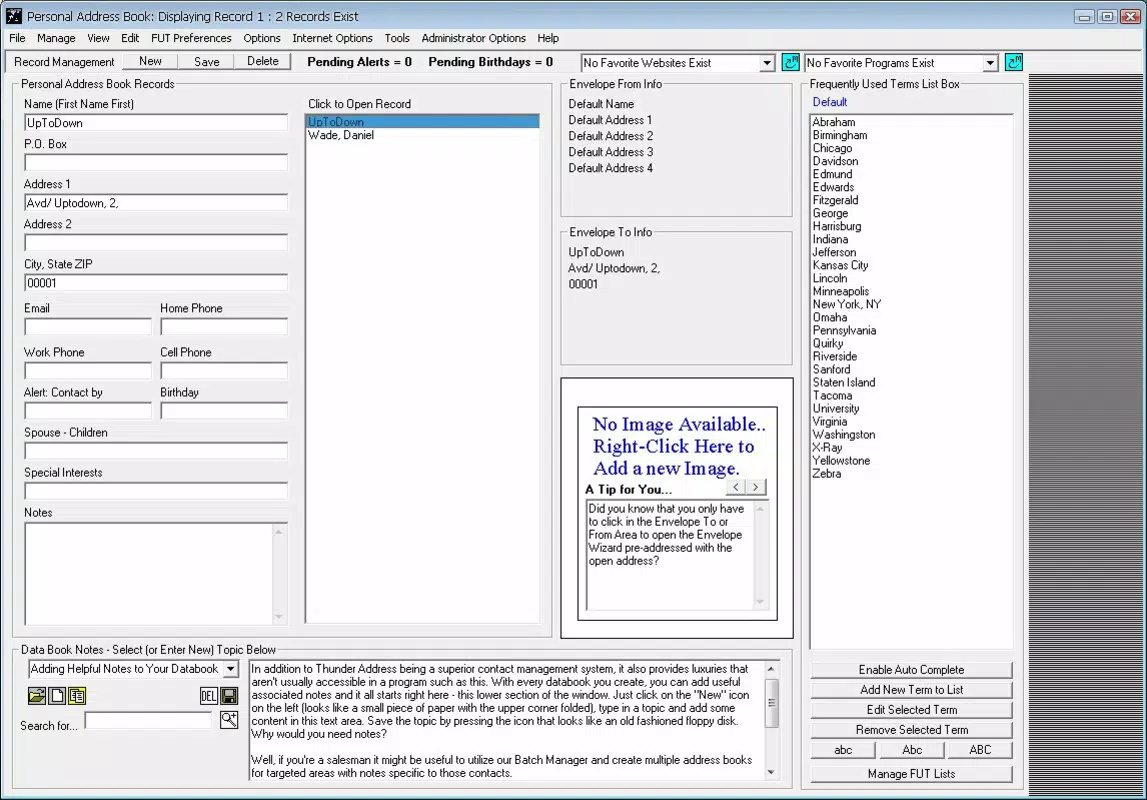
Task: Click the Save record button
Action: 206,61
